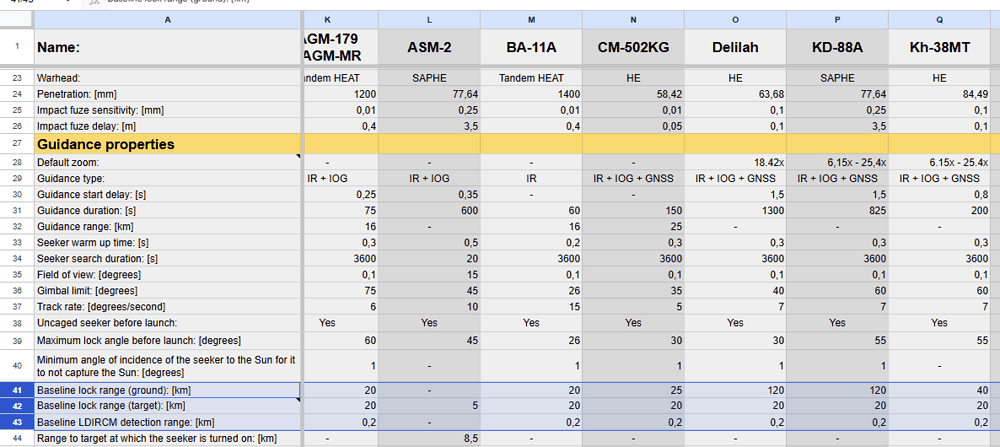Click the Delilah name cell
1000x447 pixels.
[735, 47]
